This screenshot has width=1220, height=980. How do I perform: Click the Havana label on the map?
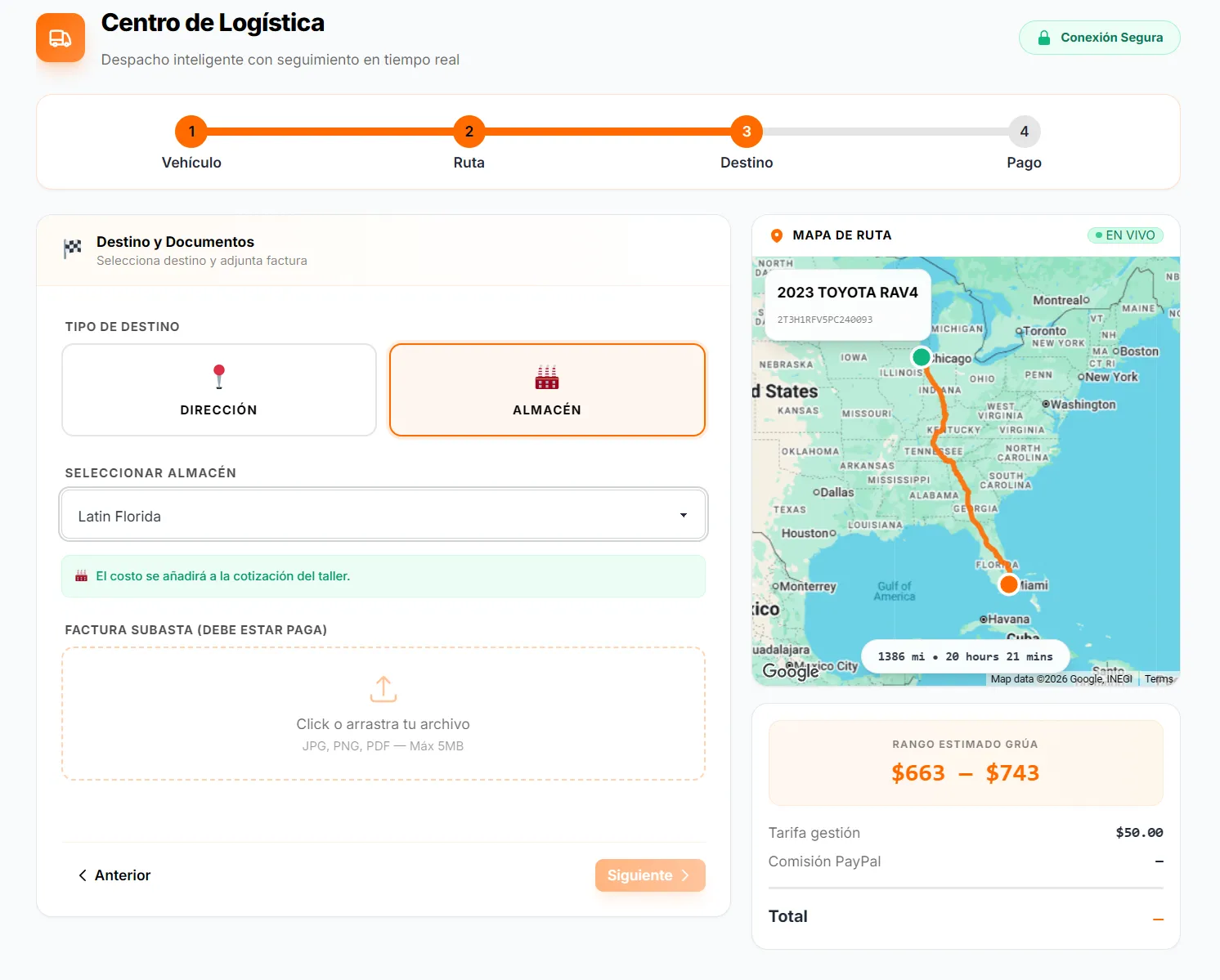[1009, 619]
